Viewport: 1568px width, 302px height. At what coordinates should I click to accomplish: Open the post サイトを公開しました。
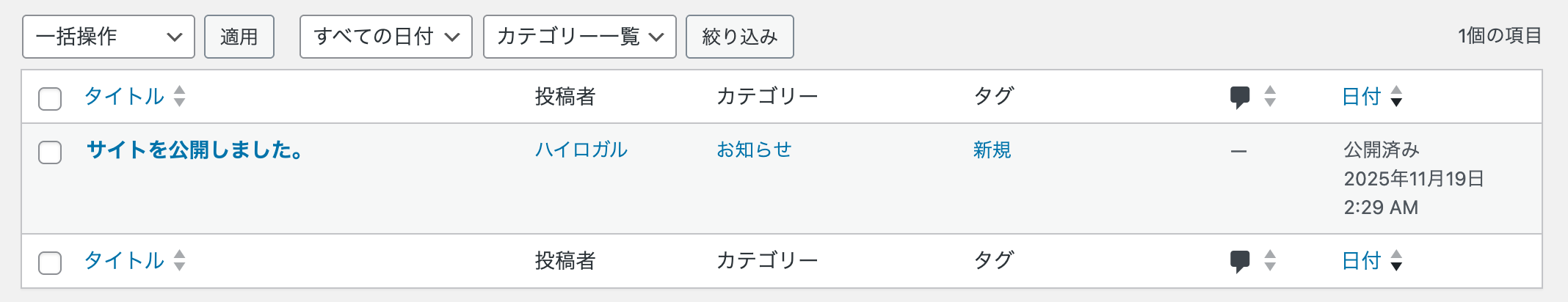click(x=194, y=150)
